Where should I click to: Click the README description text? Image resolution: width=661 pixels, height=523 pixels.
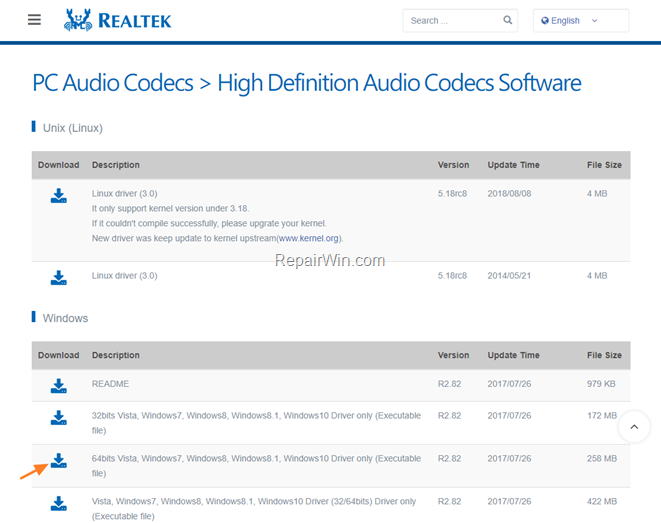tap(110, 384)
